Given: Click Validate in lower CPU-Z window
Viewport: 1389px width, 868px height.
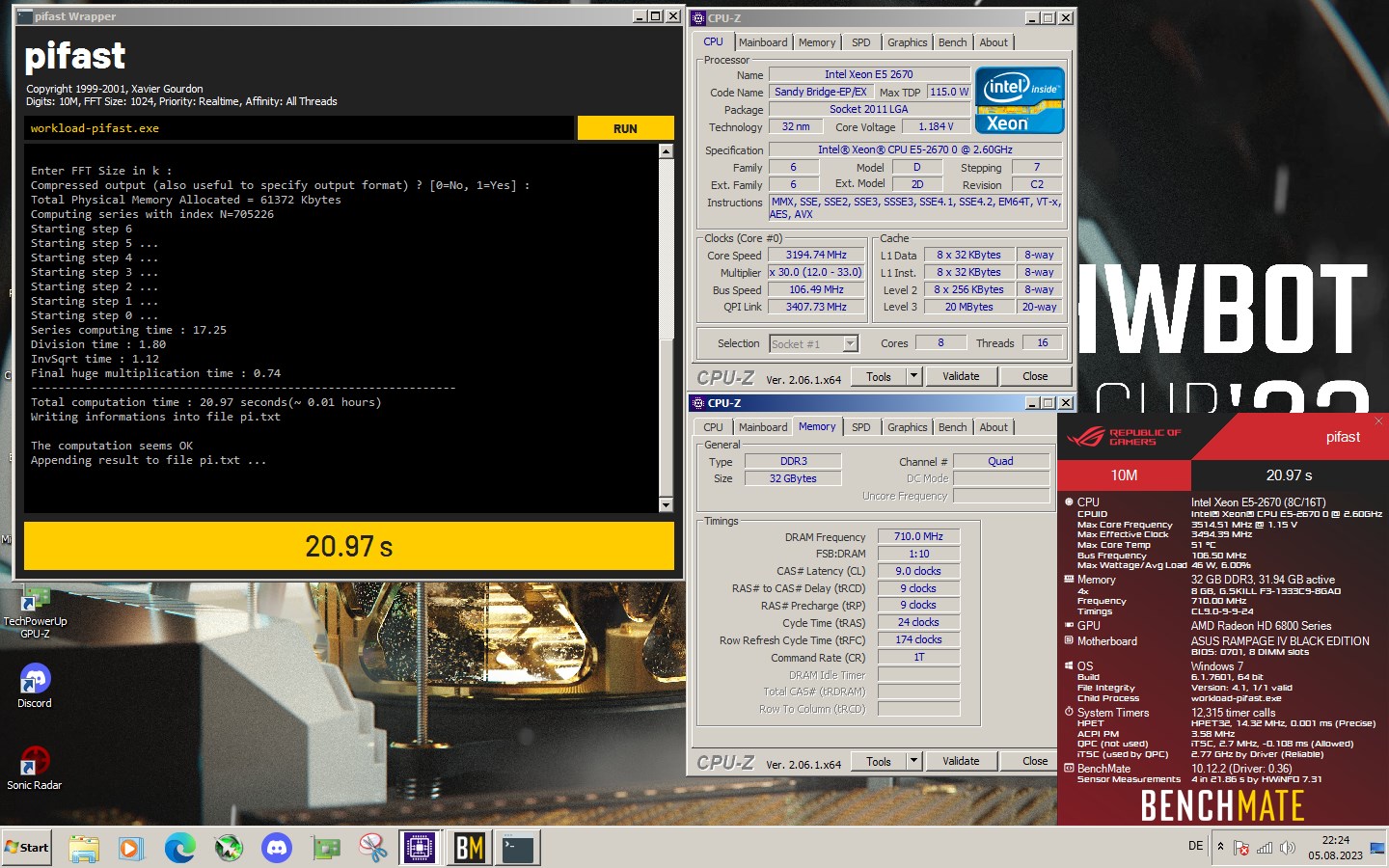Looking at the screenshot, I should 961,761.
